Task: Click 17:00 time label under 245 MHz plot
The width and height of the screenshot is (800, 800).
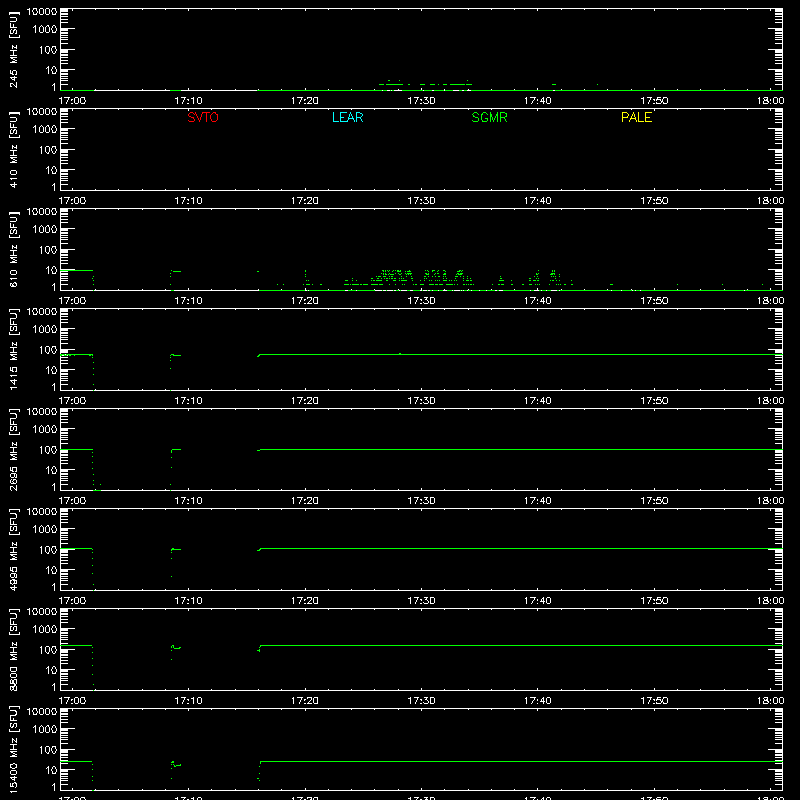Action: [72, 101]
